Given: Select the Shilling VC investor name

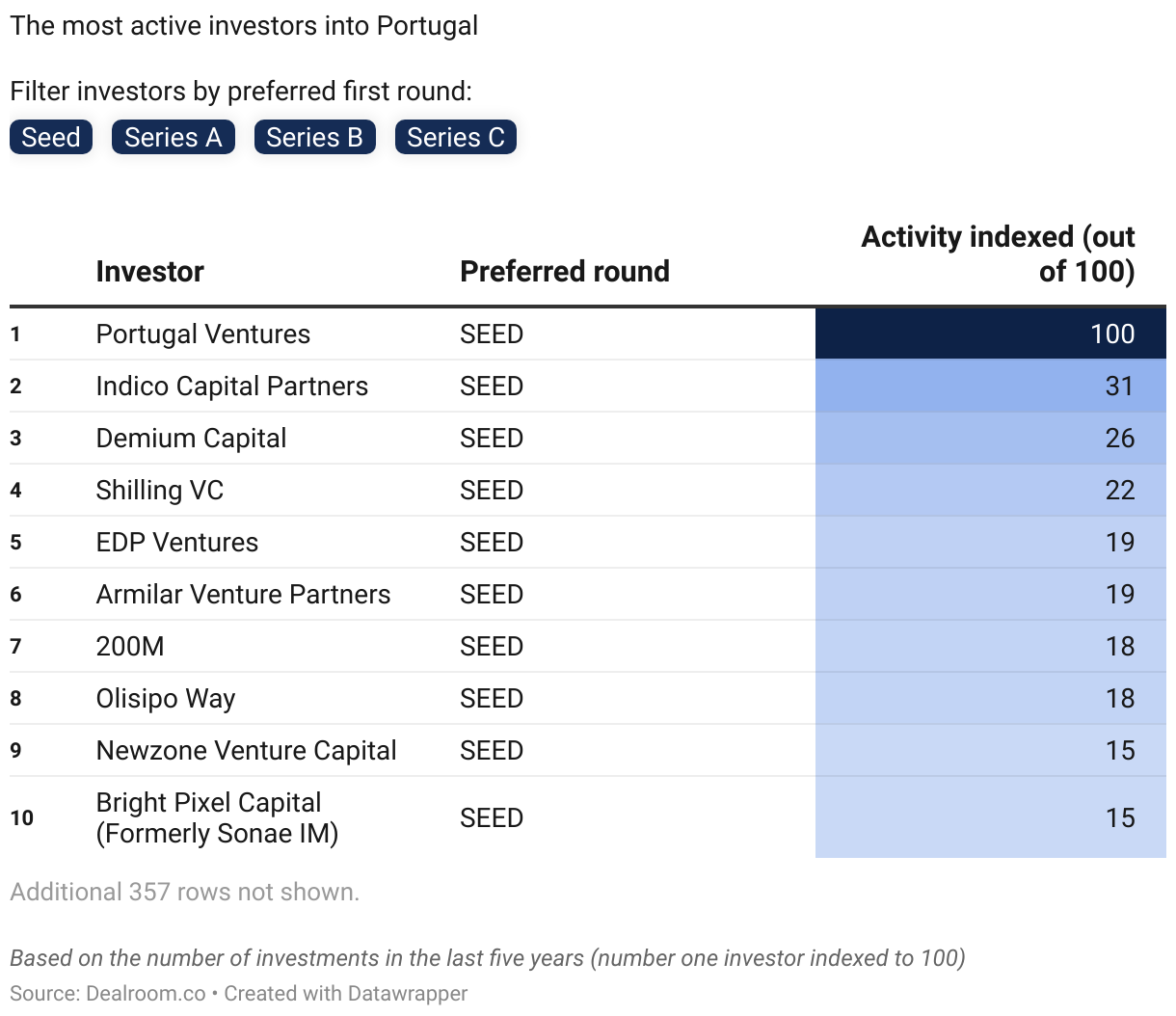Looking at the screenshot, I should click(x=159, y=491).
